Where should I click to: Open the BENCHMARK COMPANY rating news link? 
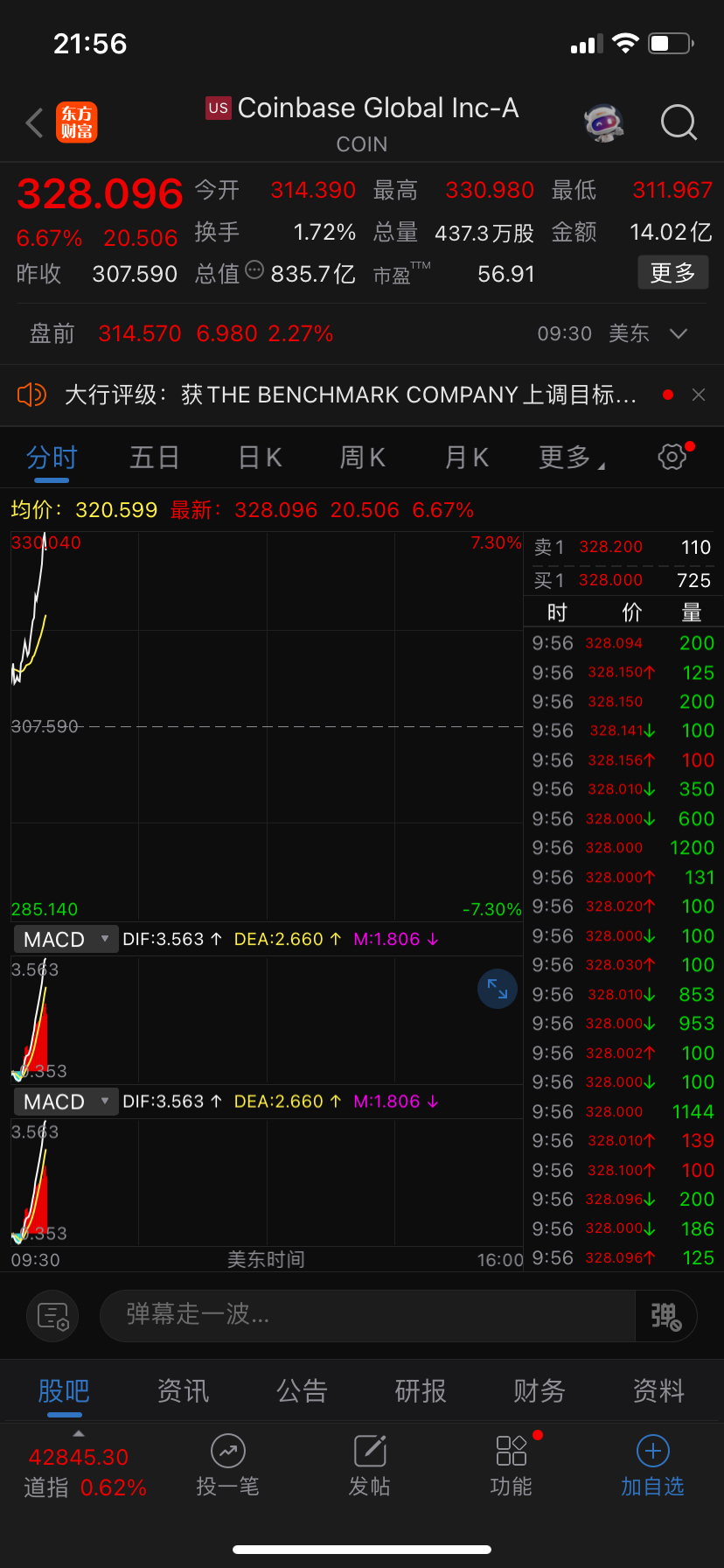(x=350, y=395)
